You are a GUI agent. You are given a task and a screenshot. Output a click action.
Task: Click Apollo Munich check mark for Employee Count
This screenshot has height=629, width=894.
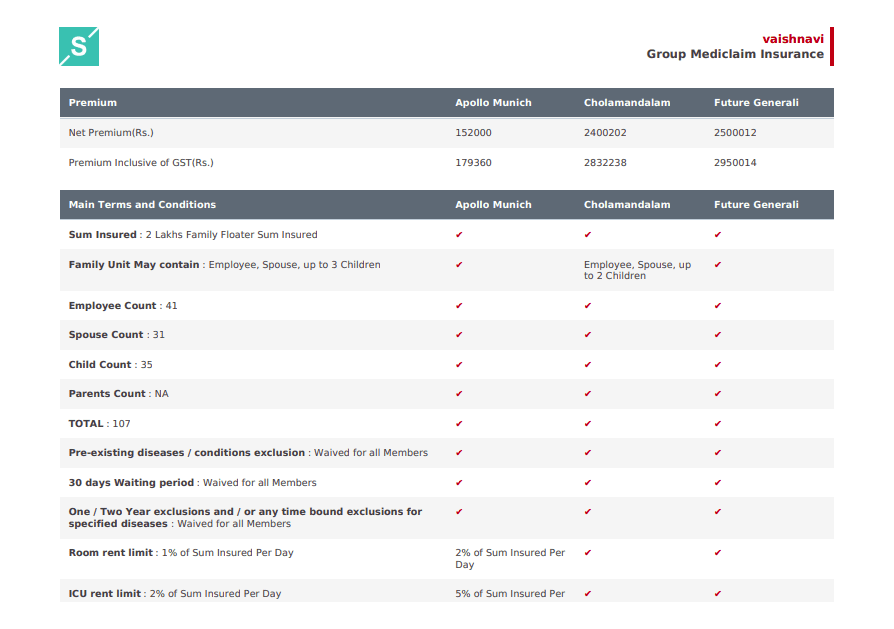[459, 306]
